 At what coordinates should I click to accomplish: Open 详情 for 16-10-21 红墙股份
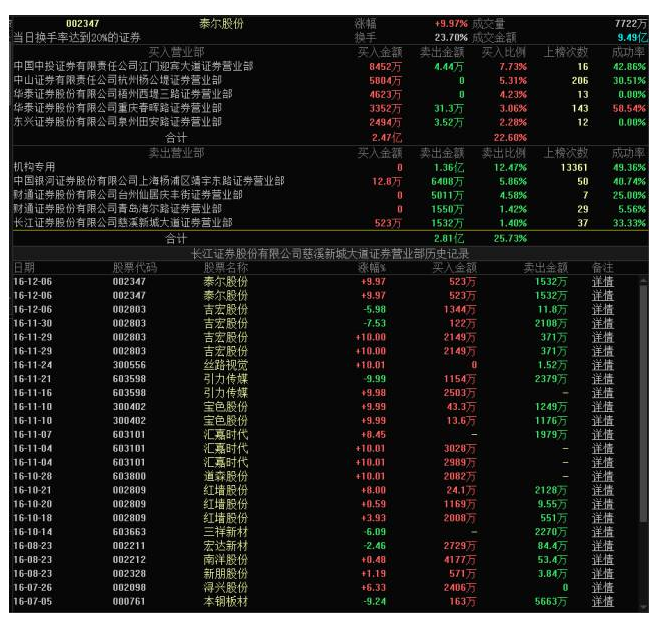[602, 490]
